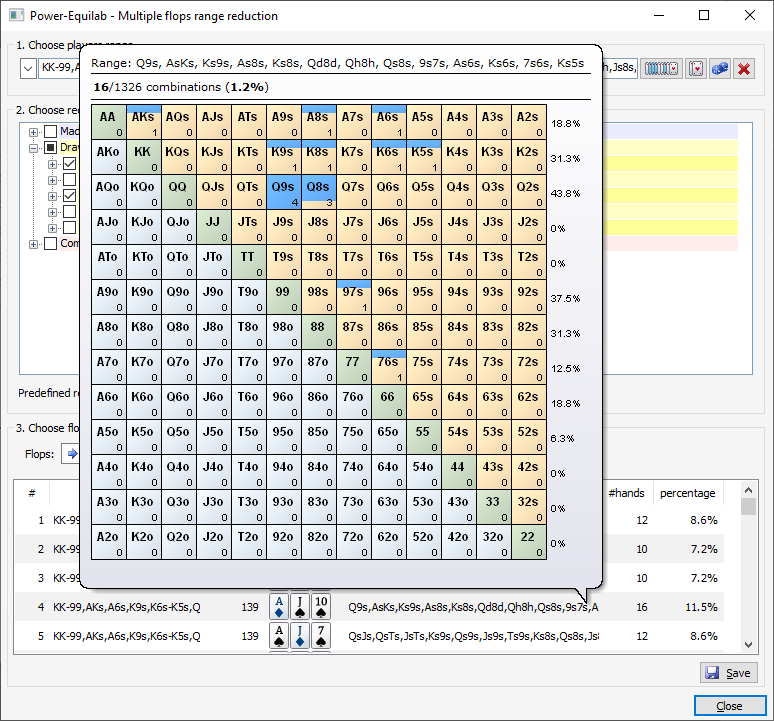Click the Close button
The image size is (774, 721).
[x=730, y=706]
